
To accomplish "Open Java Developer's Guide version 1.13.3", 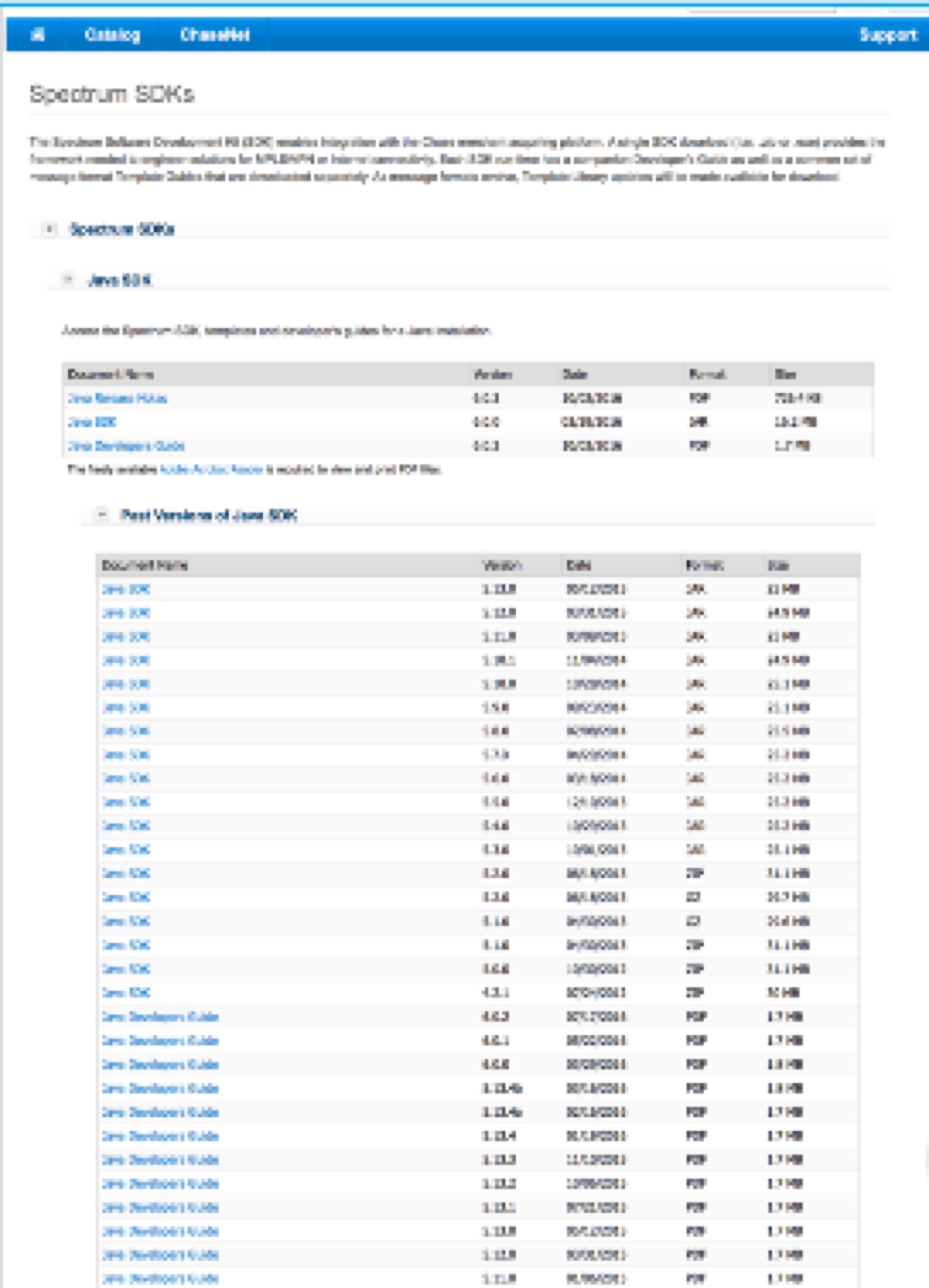I will [x=160, y=1159].
